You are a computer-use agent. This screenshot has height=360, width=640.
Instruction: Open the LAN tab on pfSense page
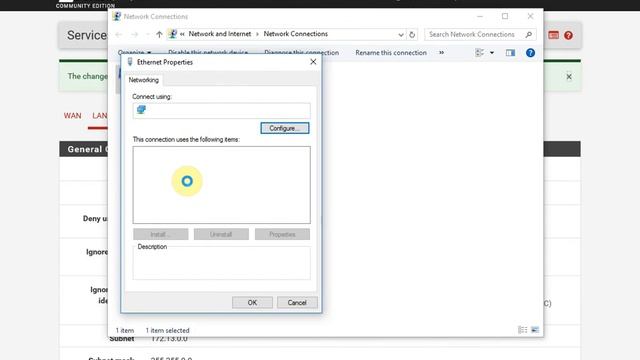(100, 116)
